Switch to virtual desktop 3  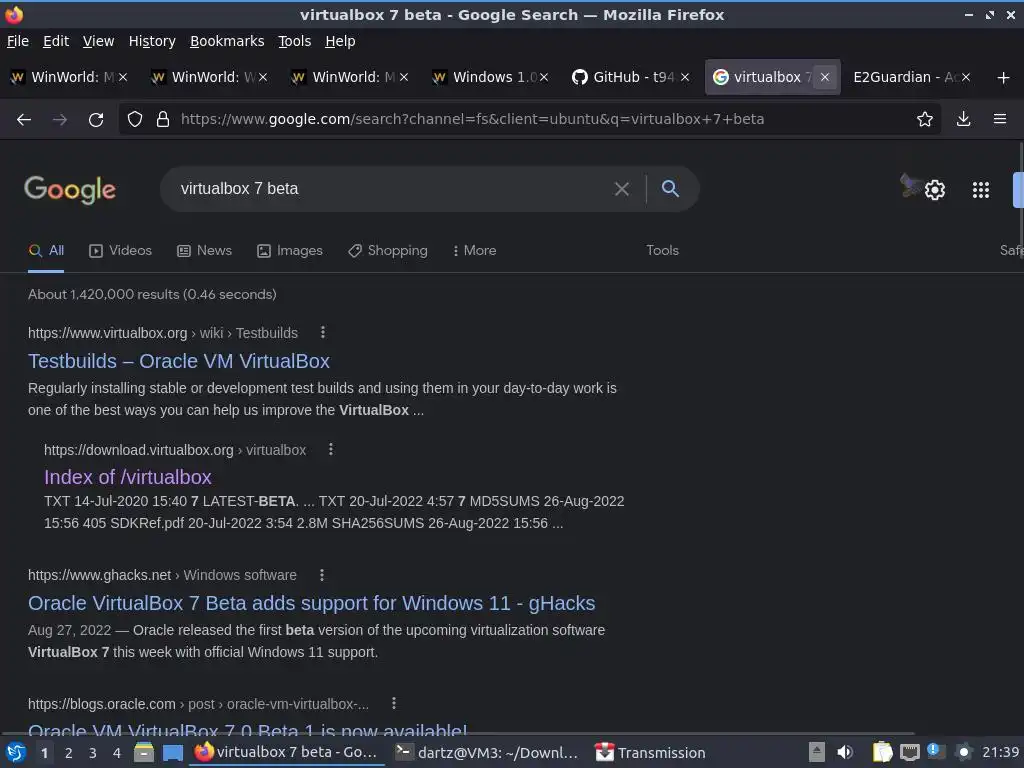pos(93,753)
